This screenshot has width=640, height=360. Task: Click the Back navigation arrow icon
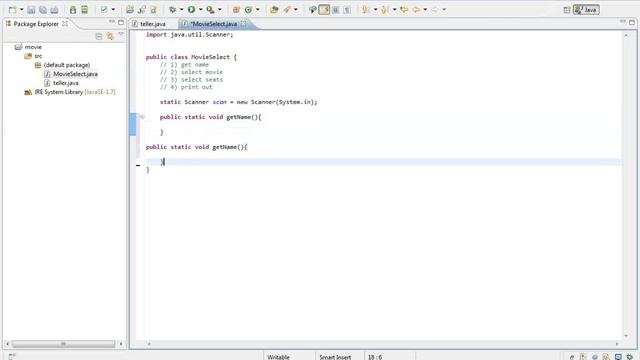click(416, 9)
